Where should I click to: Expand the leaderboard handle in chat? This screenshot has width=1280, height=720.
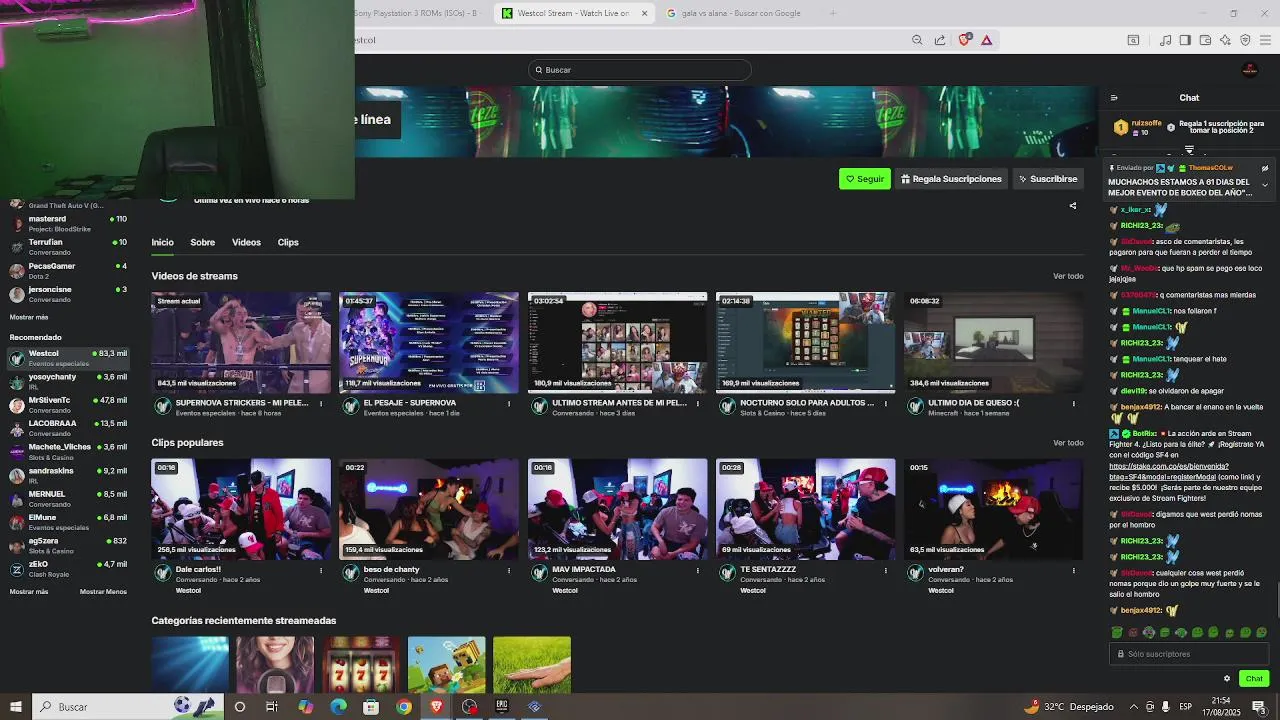coord(1189,150)
